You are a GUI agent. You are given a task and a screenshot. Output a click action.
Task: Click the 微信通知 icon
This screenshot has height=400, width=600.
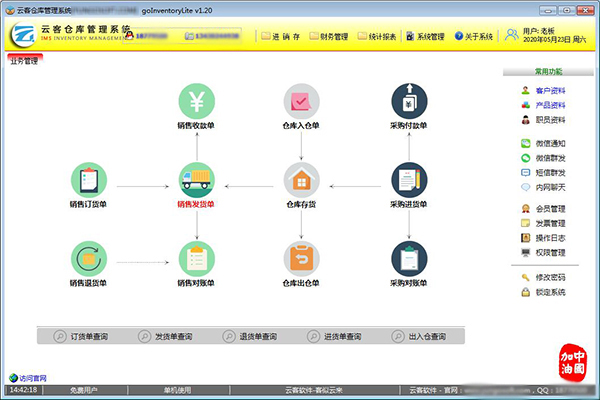point(526,144)
